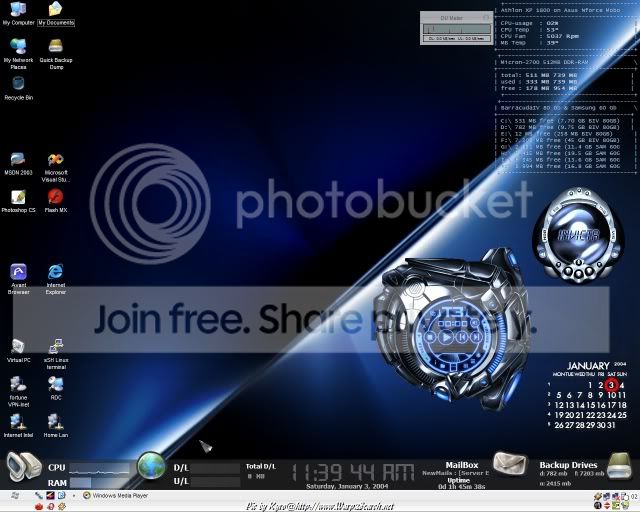
Task: Click the Start button on the taskbar
Action: point(15,496)
